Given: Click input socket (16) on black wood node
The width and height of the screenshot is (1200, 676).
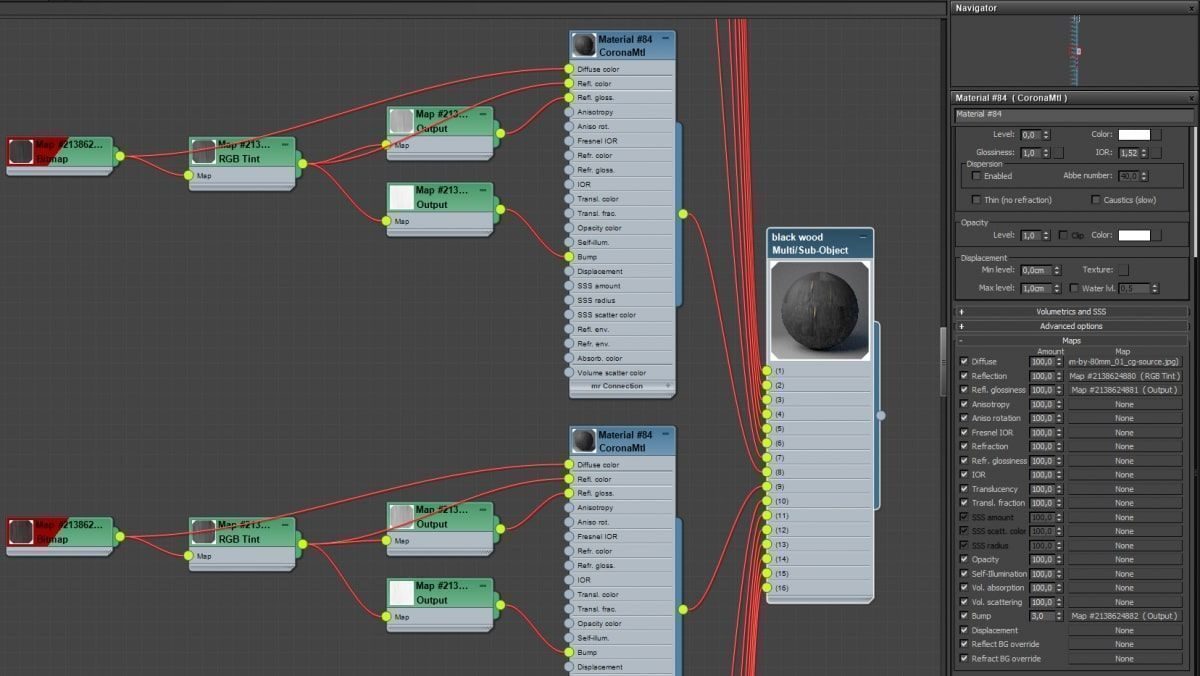Looking at the screenshot, I should 768,588.
